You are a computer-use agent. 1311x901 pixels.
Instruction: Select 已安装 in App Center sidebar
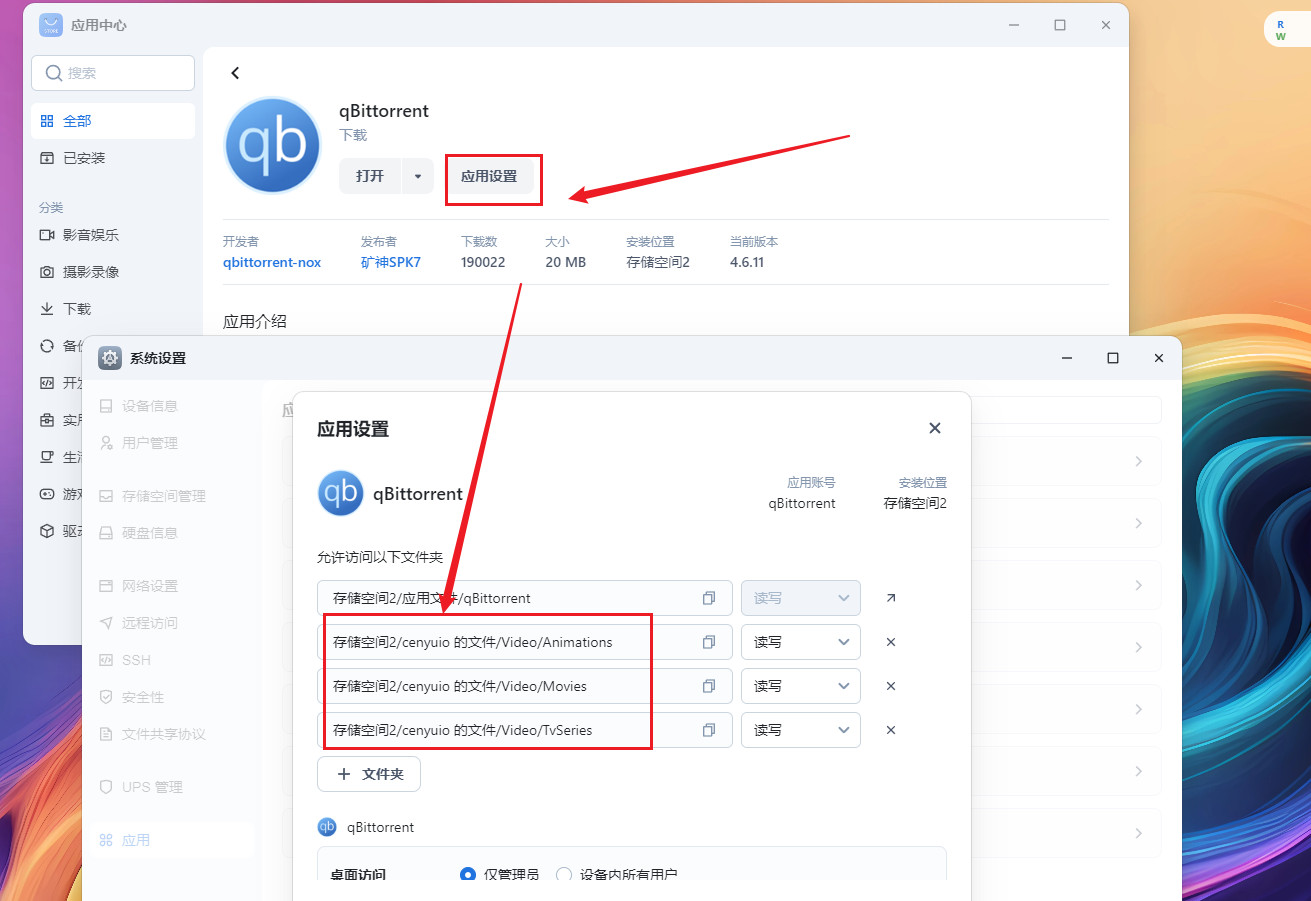pyautogui.click(x=113, y=158)
